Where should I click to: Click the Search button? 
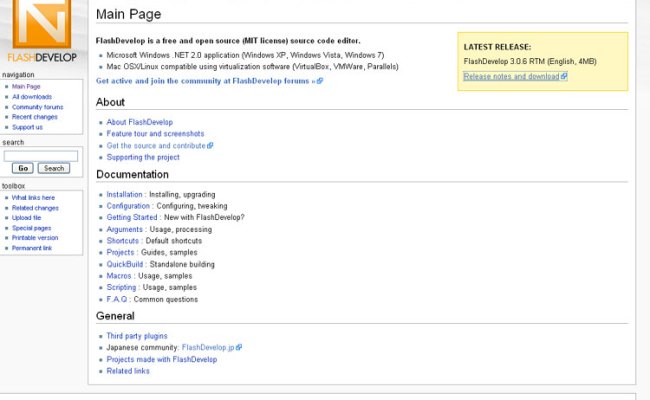pyautogui.click(x=54, y=168)
